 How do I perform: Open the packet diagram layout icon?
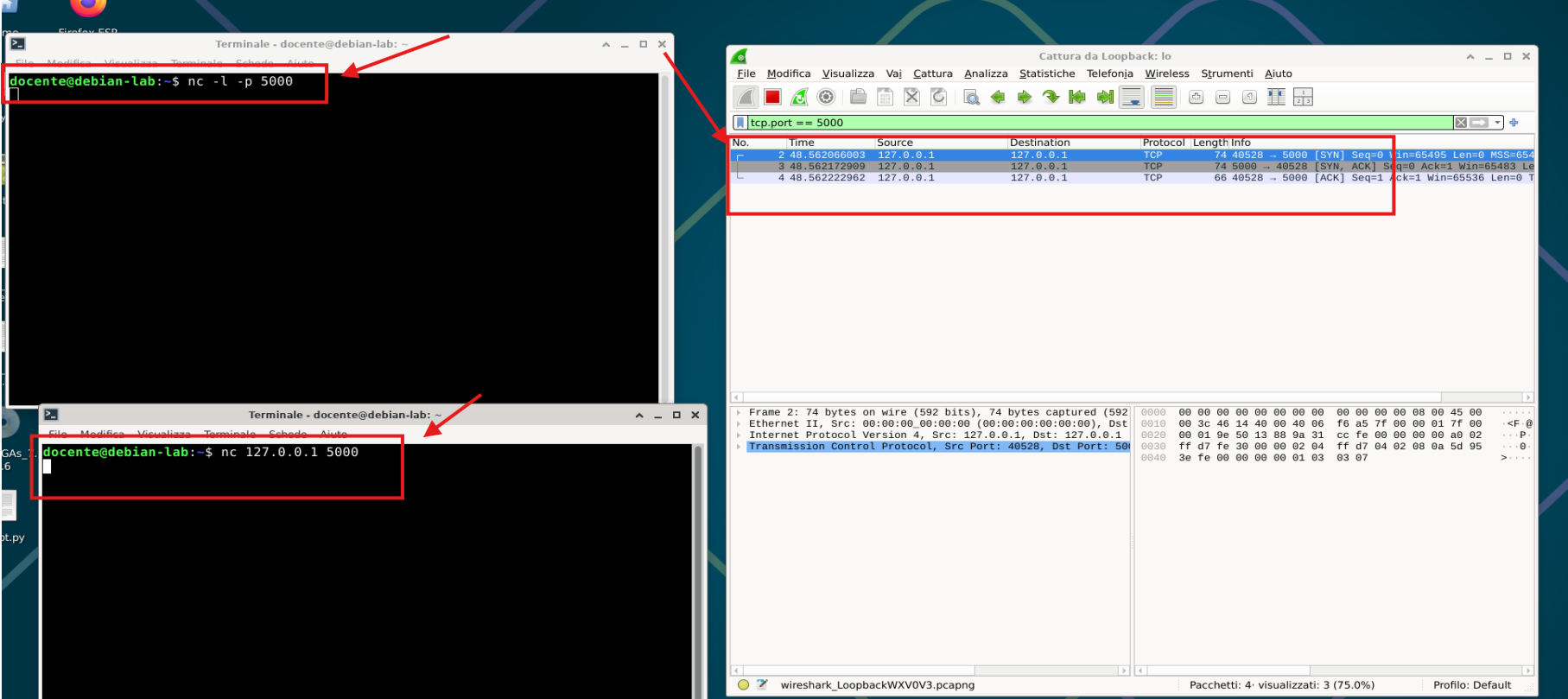tap(1303, 98)
